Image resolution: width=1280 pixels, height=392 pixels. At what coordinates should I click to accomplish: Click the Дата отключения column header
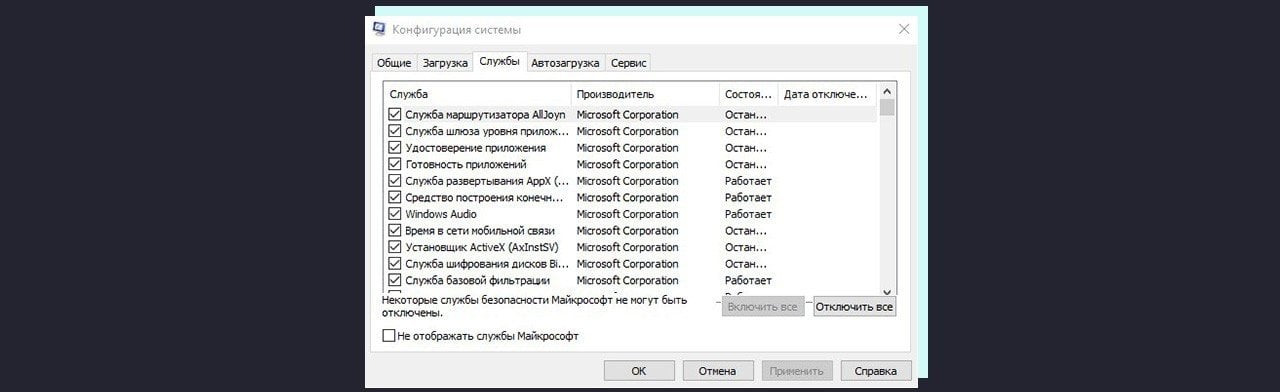click(827, 94)
